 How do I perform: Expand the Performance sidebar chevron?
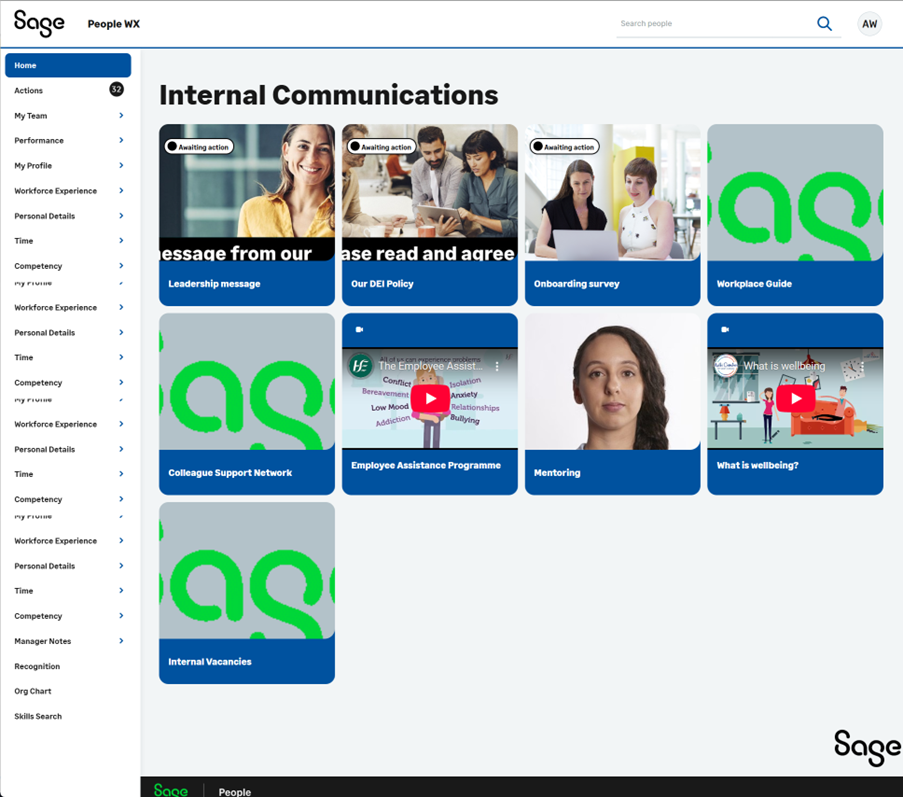click(x=121, y=141)
